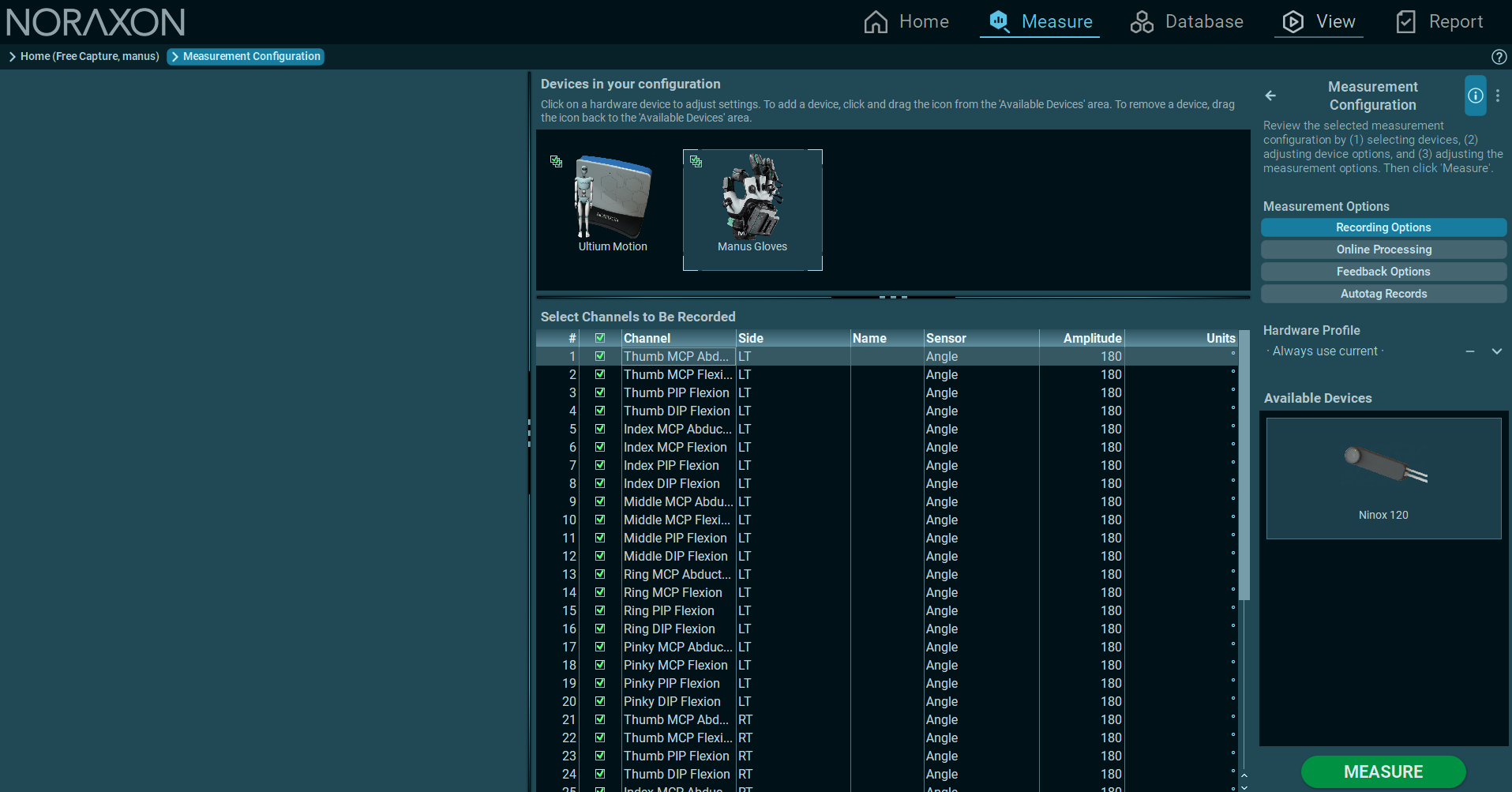Uncheck channel 16 Ring DIP Flexion
The height and width of the screenshot is (792, 1512).
click(x=600, y=629)
